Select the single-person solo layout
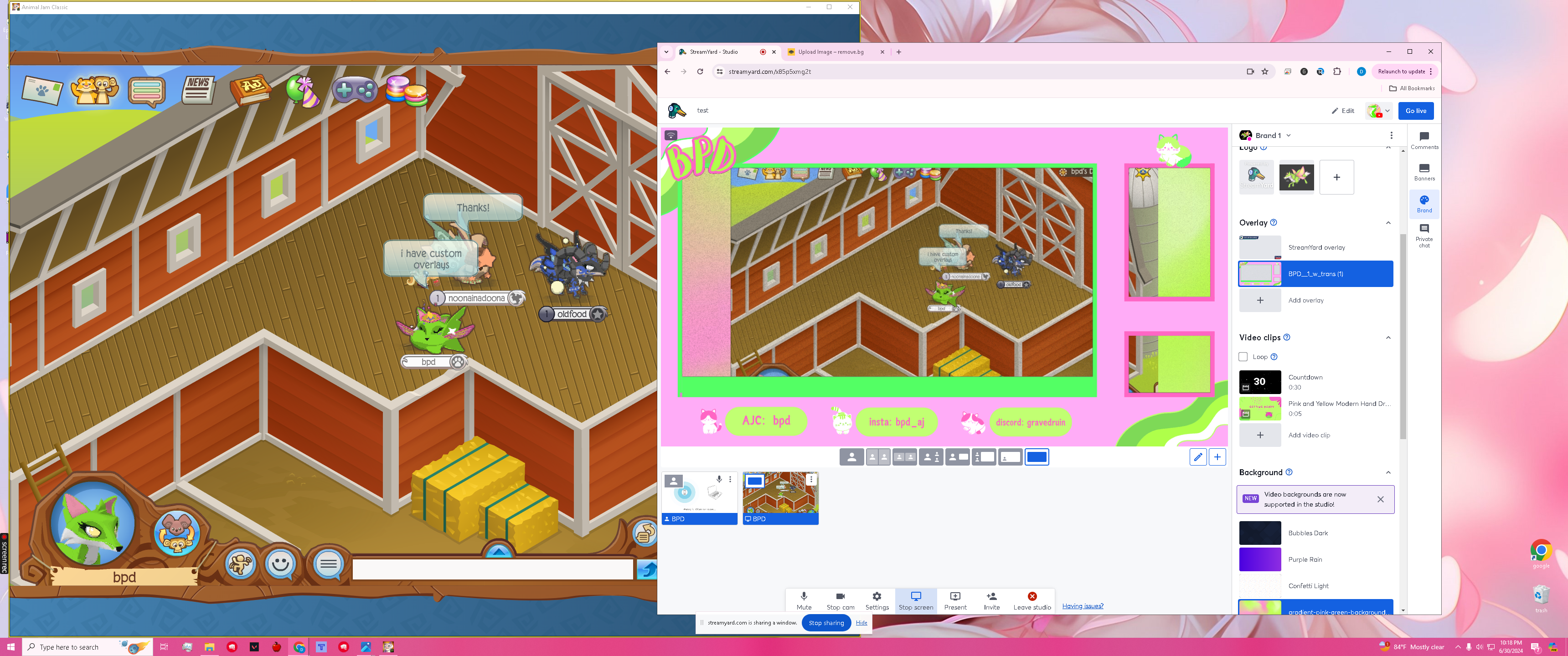This screenshot has height=656, width=1568. (x=851, y=457)
